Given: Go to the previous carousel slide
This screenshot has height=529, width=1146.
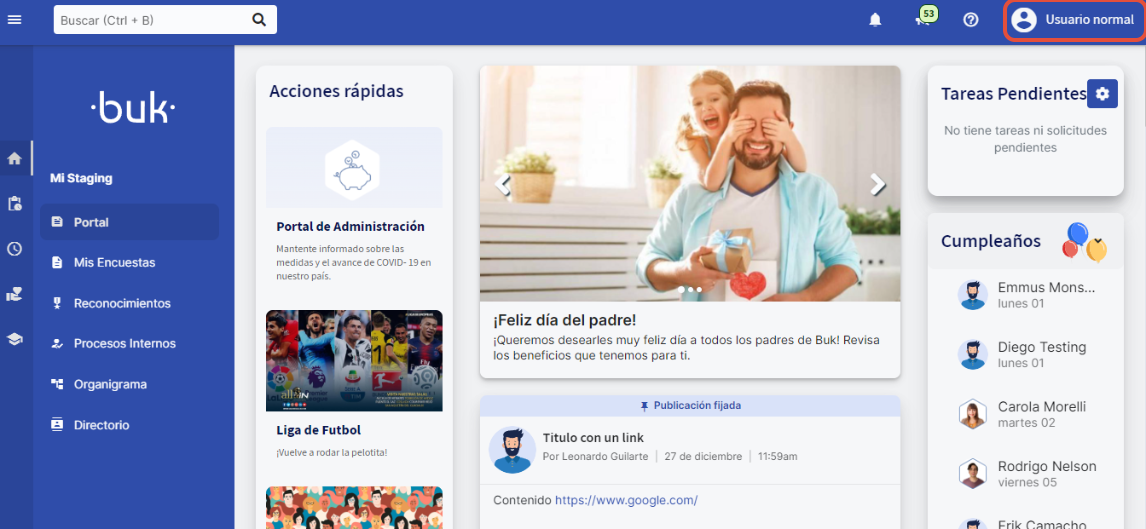Looking at the screenshot, I should [x=504, y=184].
